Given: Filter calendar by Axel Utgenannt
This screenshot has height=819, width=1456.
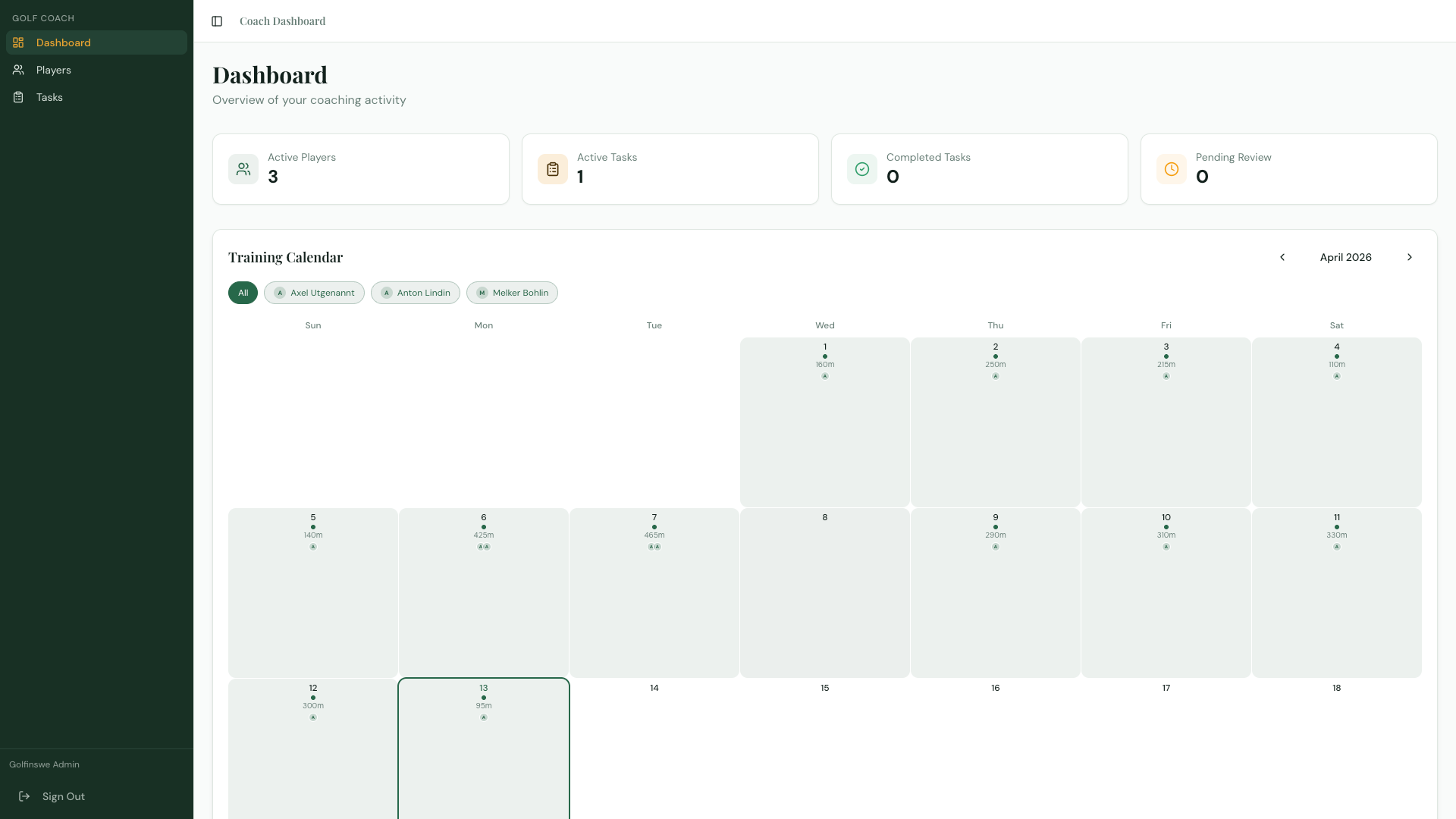Looking at the screenshot, I should point(314,293).
